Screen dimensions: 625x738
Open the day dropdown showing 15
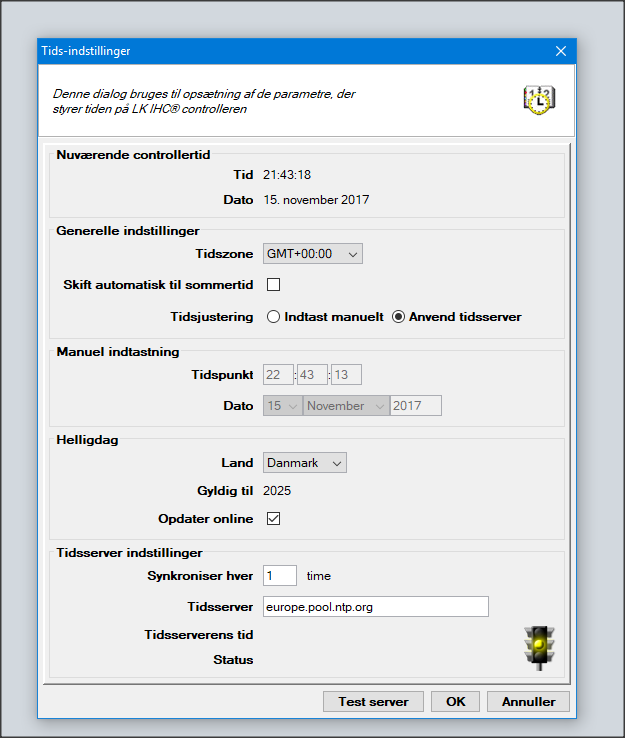click(x=282, y=405)
